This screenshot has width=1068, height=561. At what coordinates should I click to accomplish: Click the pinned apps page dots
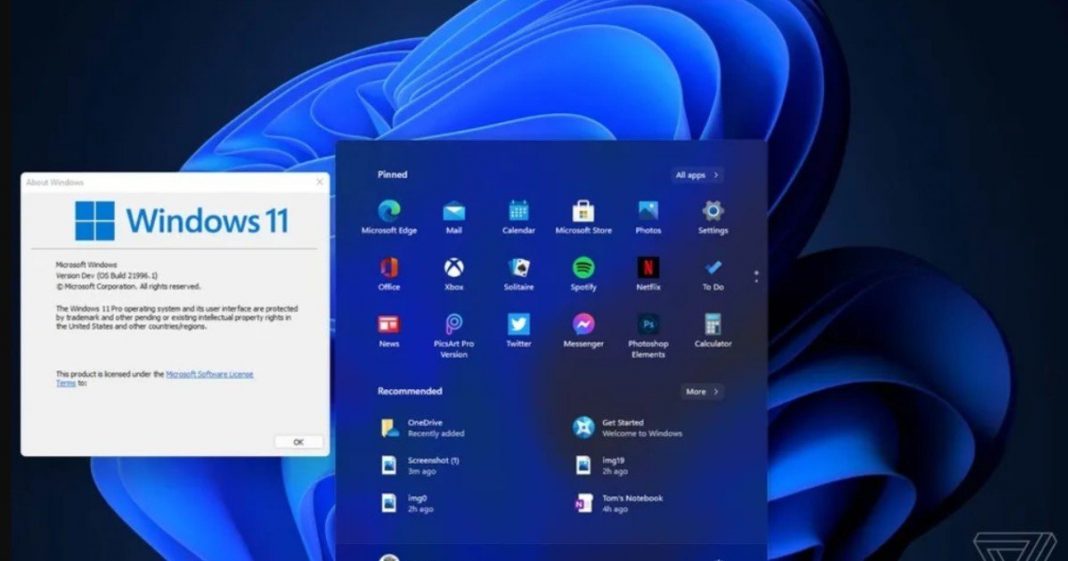756,275
